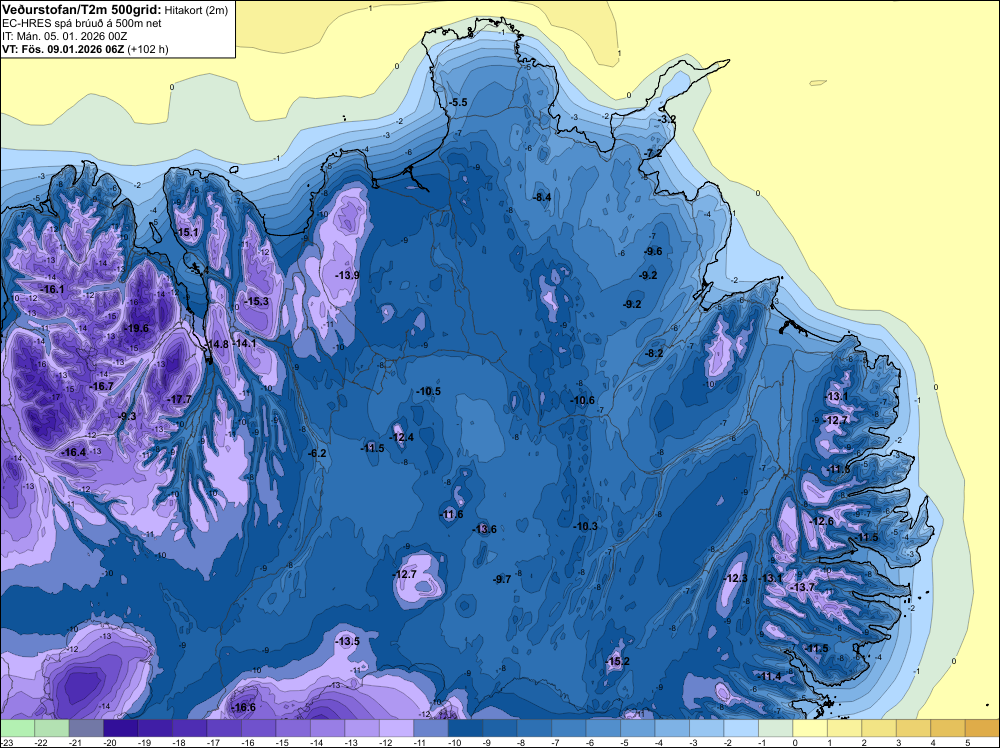
Task: Click the -15.1 temperature label
Action: (x=188, y=232)
